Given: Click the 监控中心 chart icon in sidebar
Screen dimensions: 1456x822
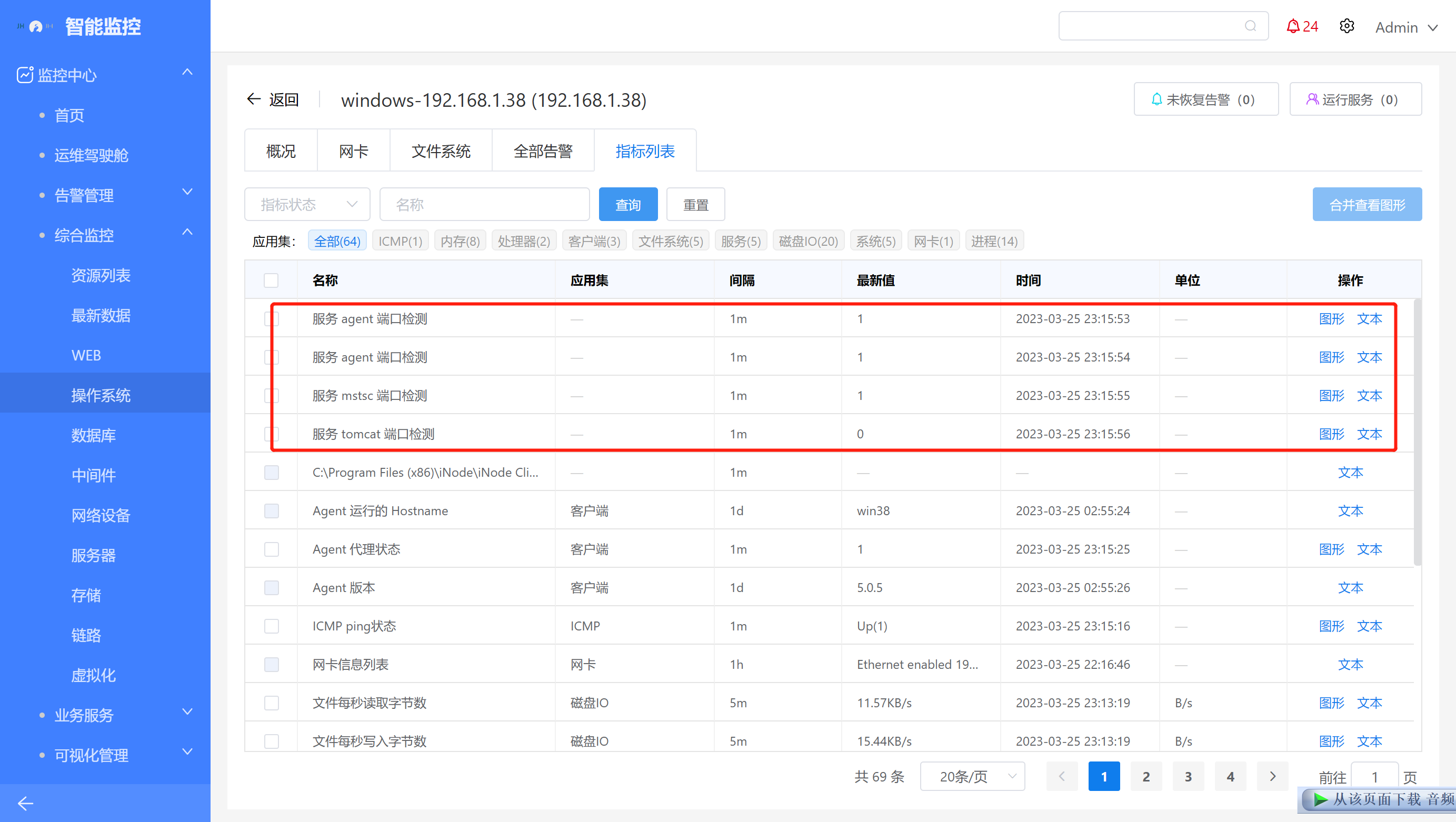Looking at the screenshot, I should coord(24,75).
